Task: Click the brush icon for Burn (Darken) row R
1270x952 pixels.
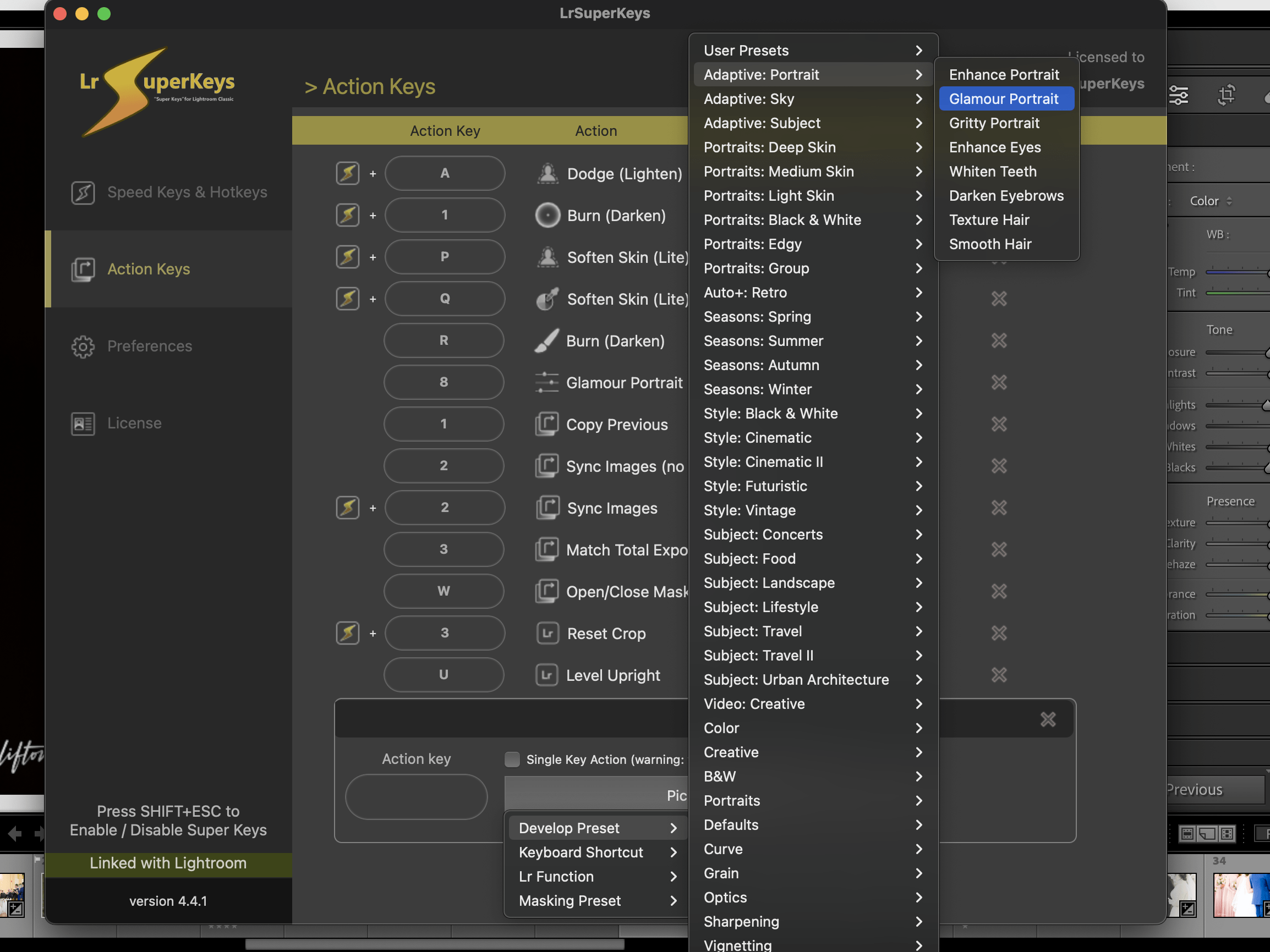Action: pyautogui.click(x=546, y=341)
